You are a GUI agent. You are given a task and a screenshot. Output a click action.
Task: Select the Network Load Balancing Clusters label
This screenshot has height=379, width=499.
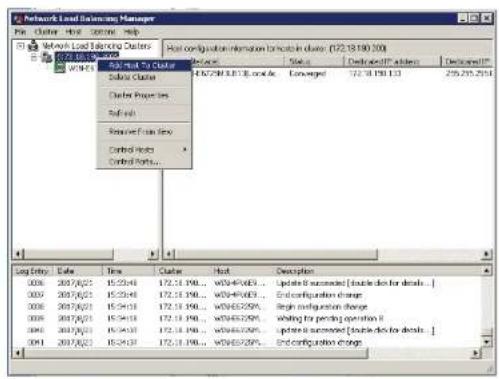97,46
